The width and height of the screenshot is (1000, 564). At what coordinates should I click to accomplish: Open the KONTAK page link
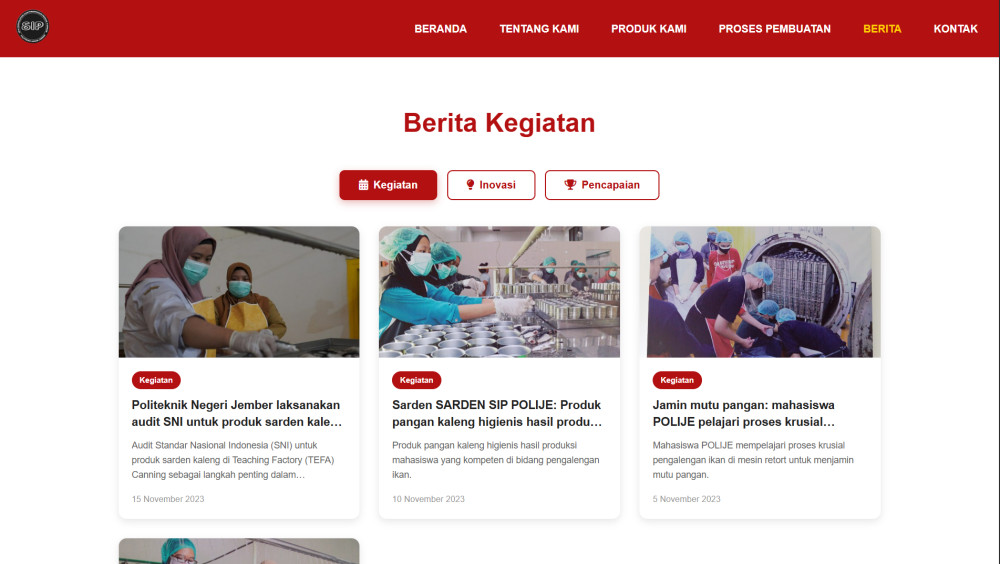pos(955,29)
